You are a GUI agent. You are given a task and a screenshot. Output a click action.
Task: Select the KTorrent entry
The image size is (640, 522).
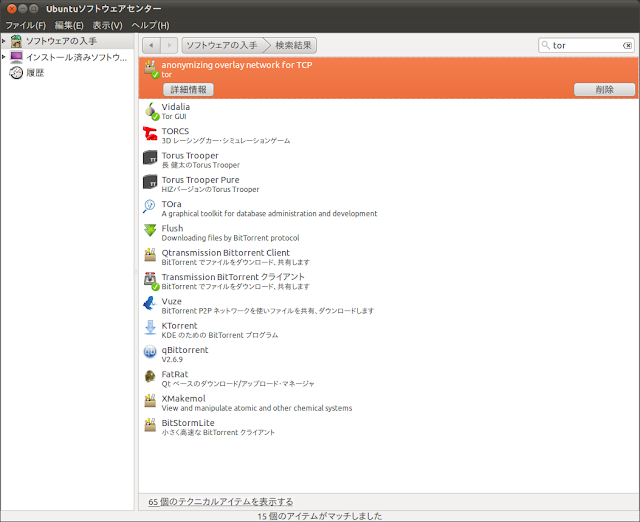coord(389,330)
